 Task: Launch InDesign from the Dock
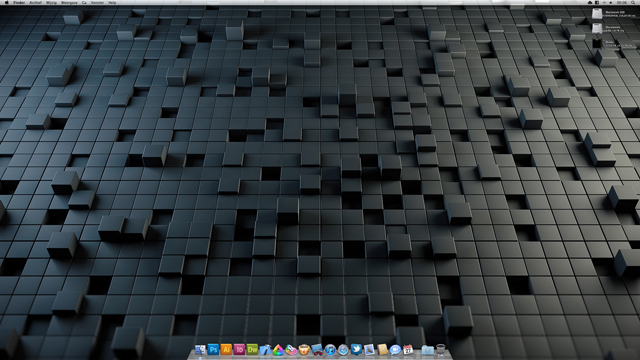(239, 349)
